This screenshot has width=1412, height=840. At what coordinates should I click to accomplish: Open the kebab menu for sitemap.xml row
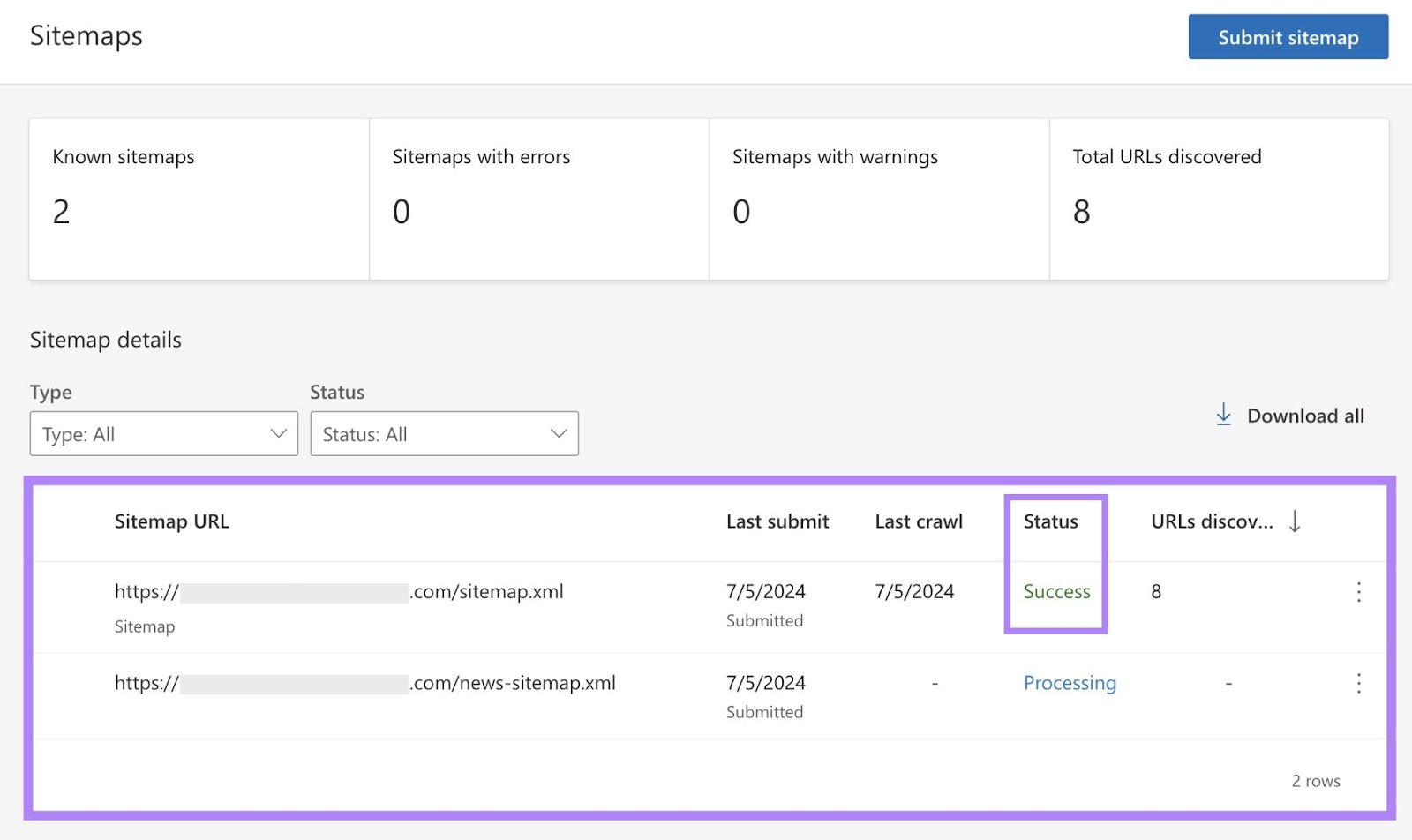pyautogui.click(x=1358, y=594)
